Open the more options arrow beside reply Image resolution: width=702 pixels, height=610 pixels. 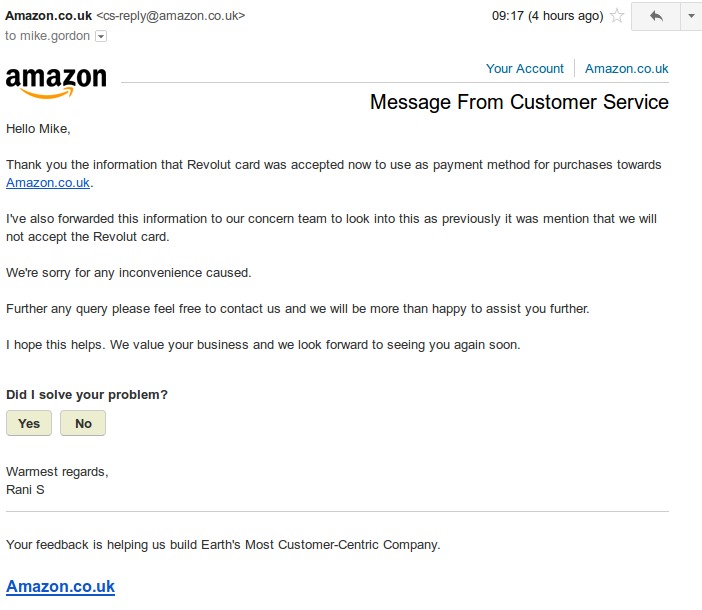tap(691, 16)
